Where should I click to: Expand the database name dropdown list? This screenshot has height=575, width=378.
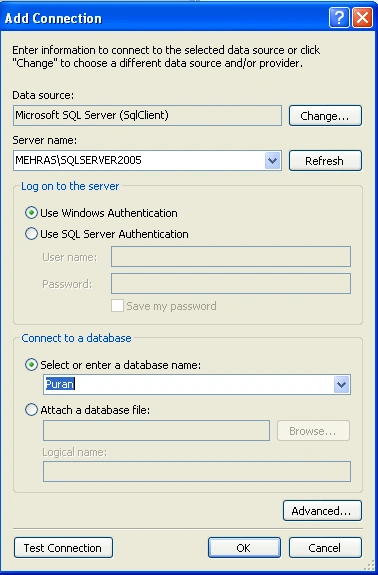point(341,385)
